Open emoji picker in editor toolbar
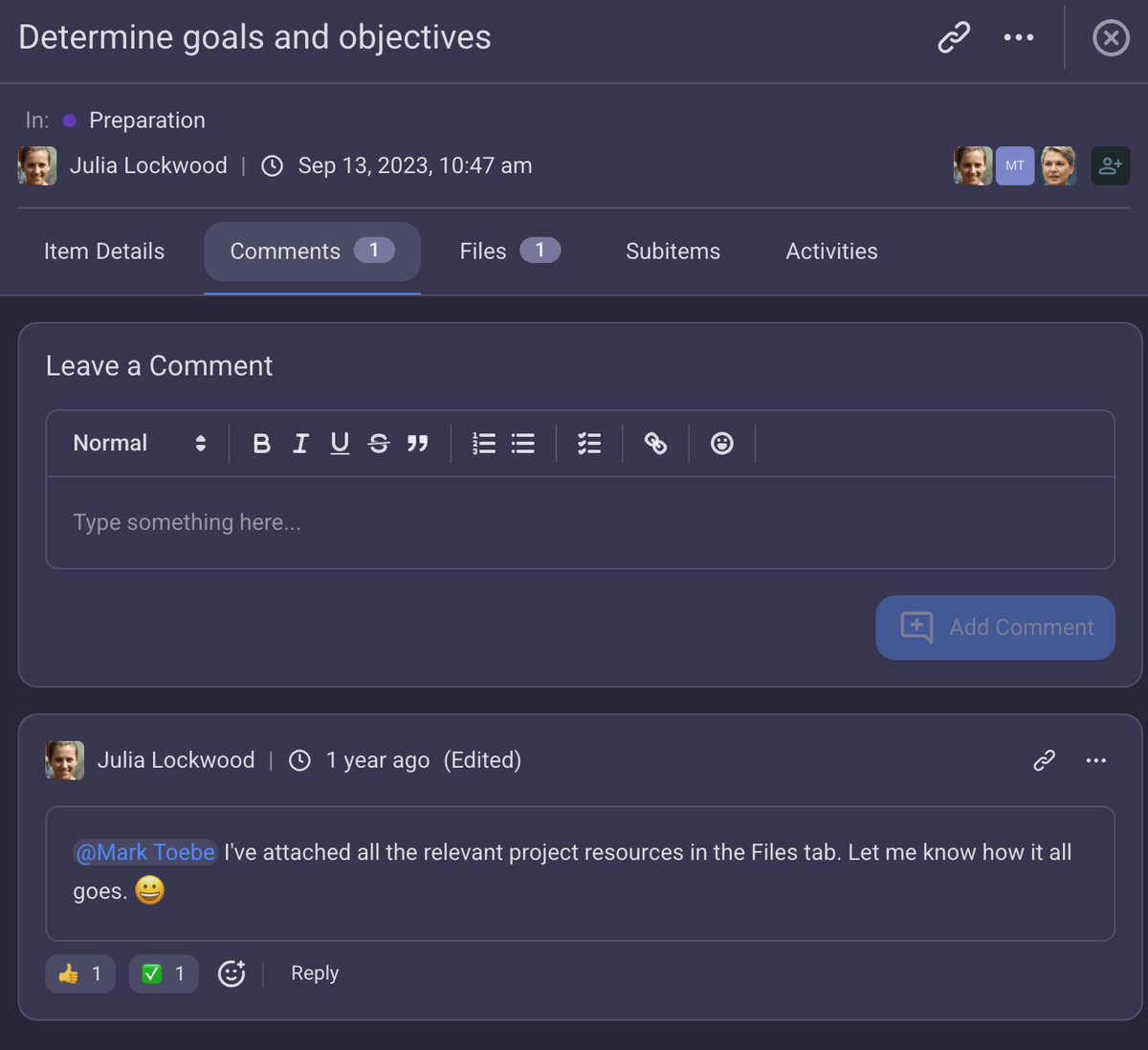The height and width of the screenshot is (1050, 1148). 722,444
